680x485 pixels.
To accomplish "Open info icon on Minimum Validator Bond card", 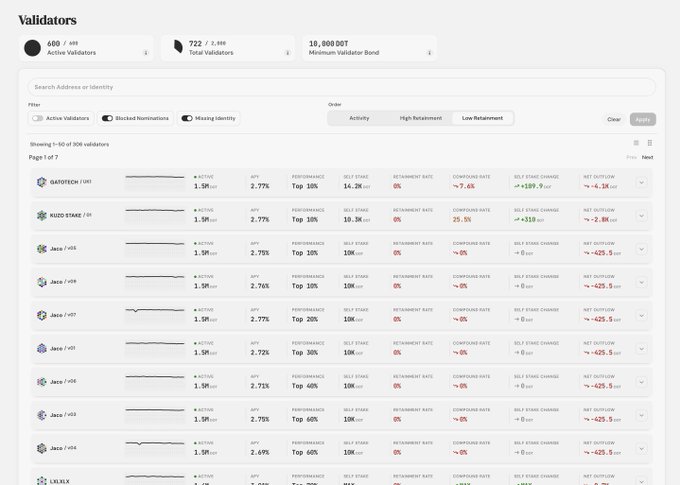I will coord(429,53).
